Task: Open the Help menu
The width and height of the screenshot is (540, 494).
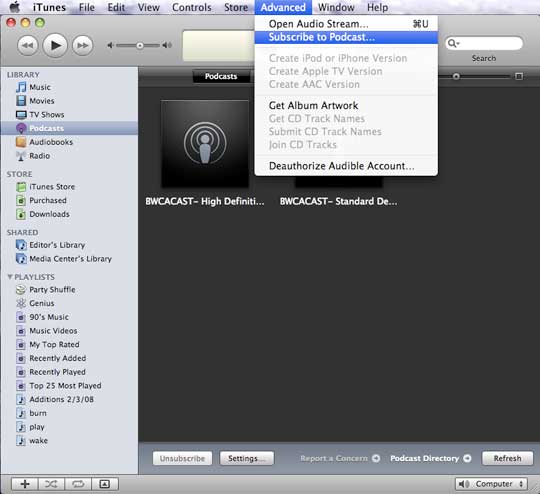Action: click(377, 7)
